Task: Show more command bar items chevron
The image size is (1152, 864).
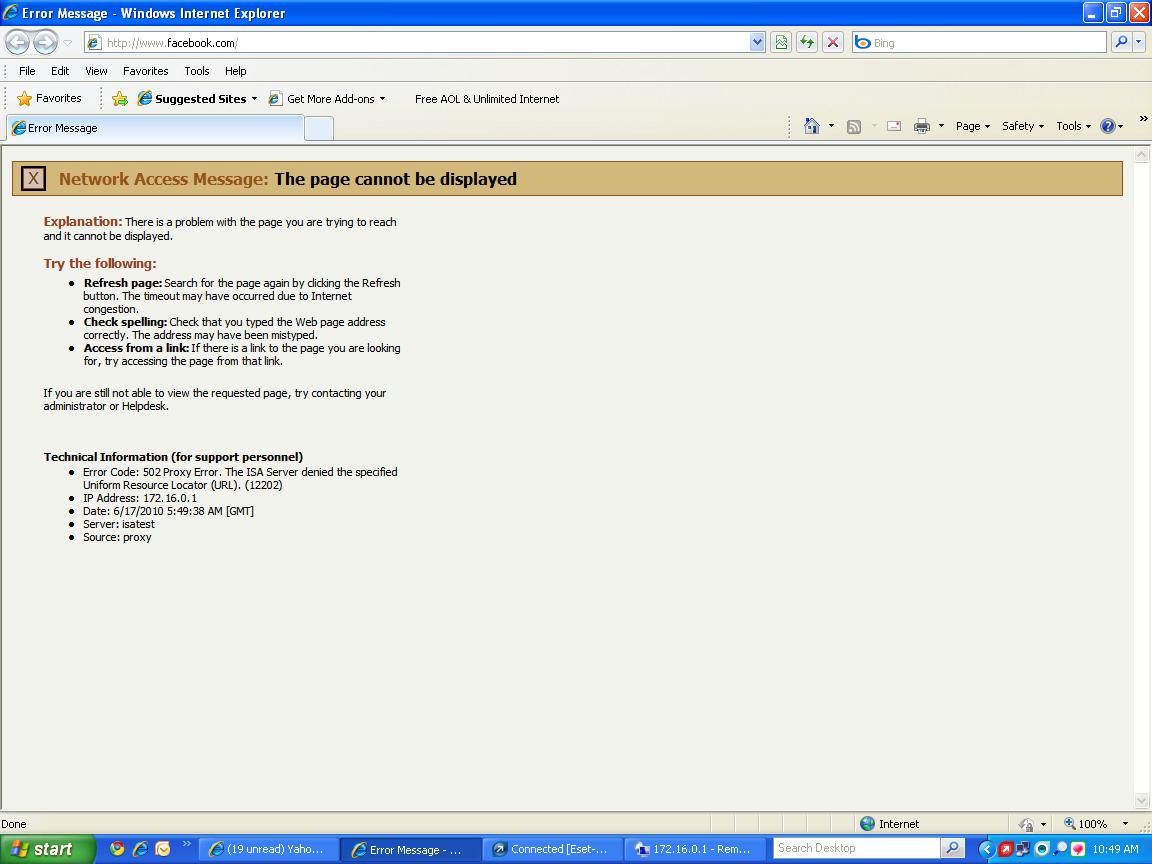Action: click(1143, 118)
